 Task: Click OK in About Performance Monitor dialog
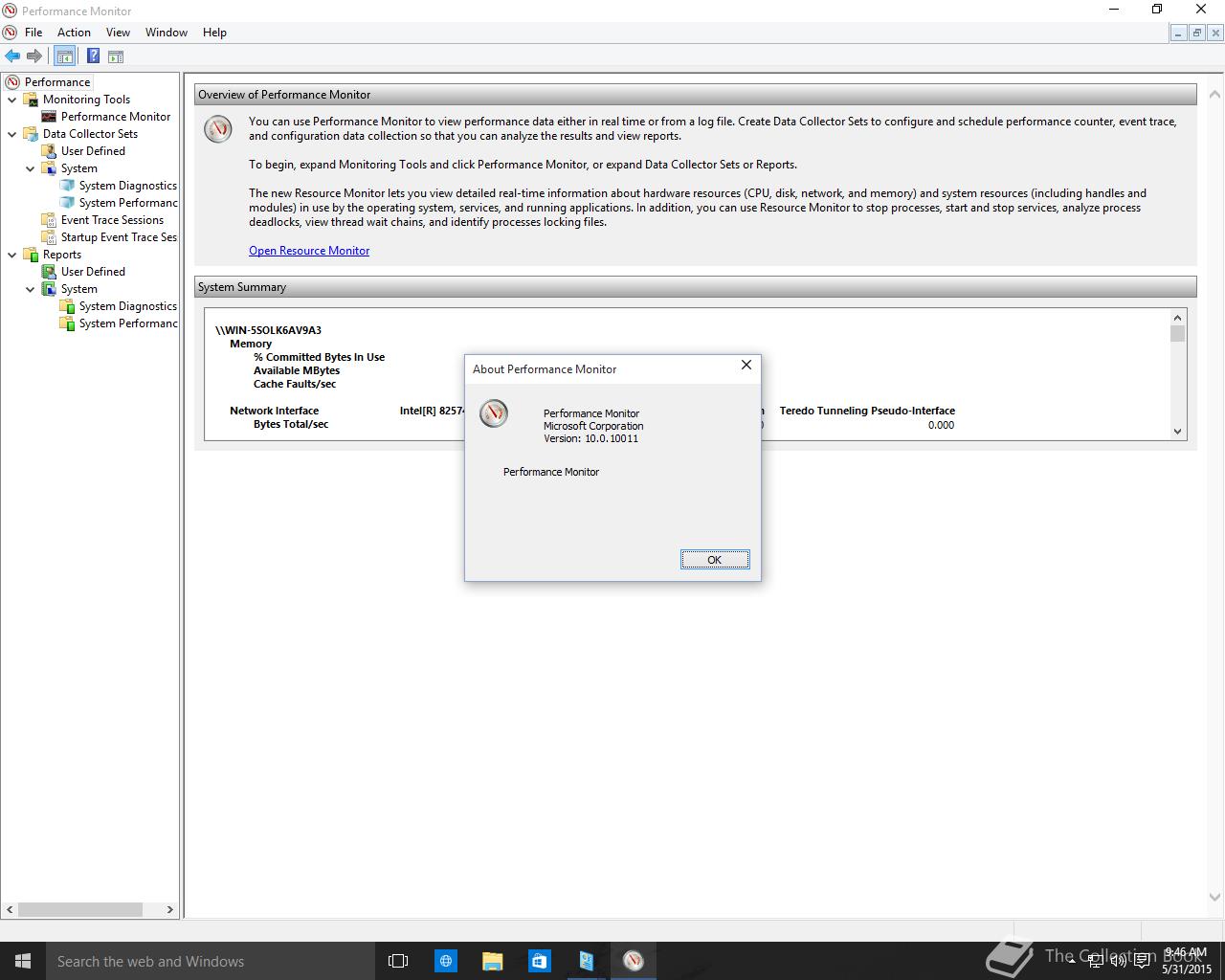(715, 560)
